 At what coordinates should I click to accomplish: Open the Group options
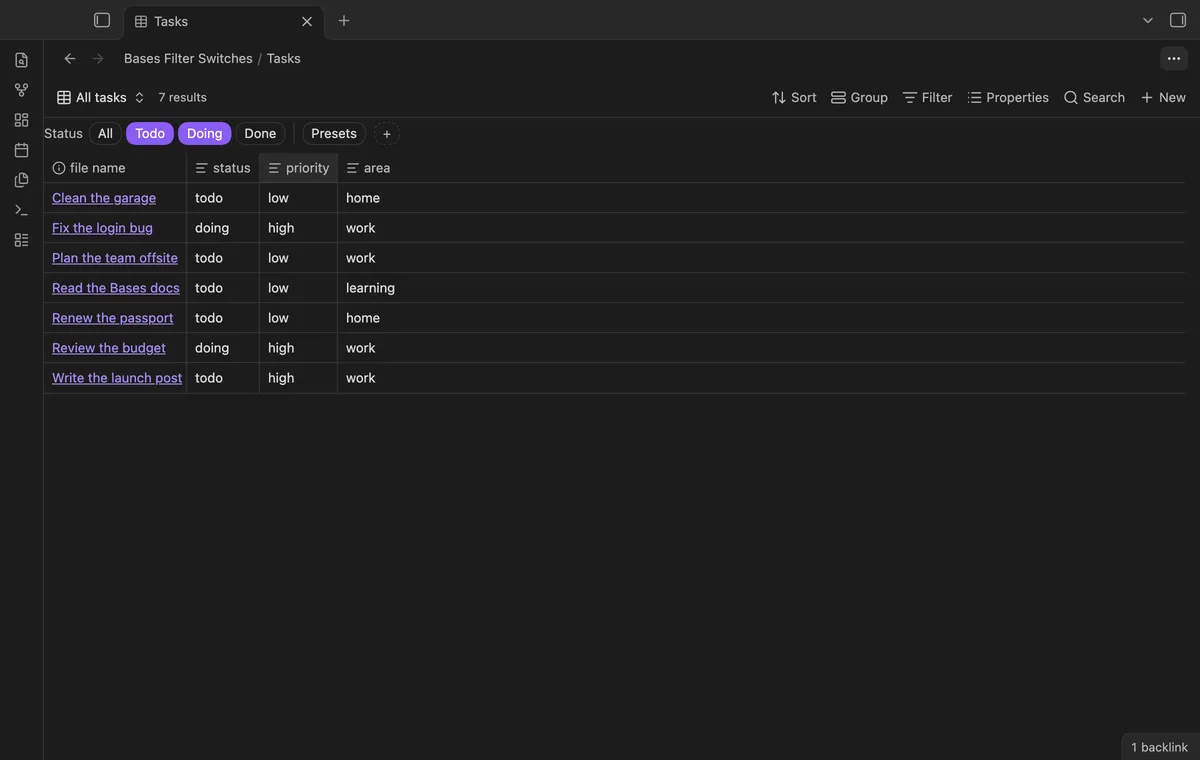coord(859,97)
